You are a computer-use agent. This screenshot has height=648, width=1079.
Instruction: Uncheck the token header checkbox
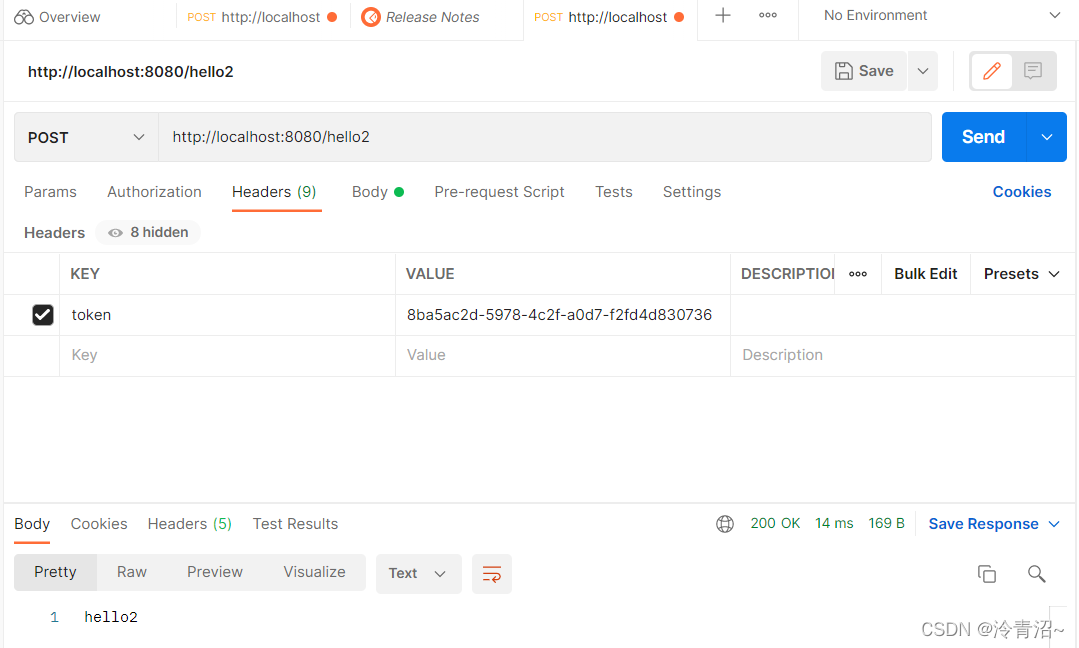click(x=43, y=315)
